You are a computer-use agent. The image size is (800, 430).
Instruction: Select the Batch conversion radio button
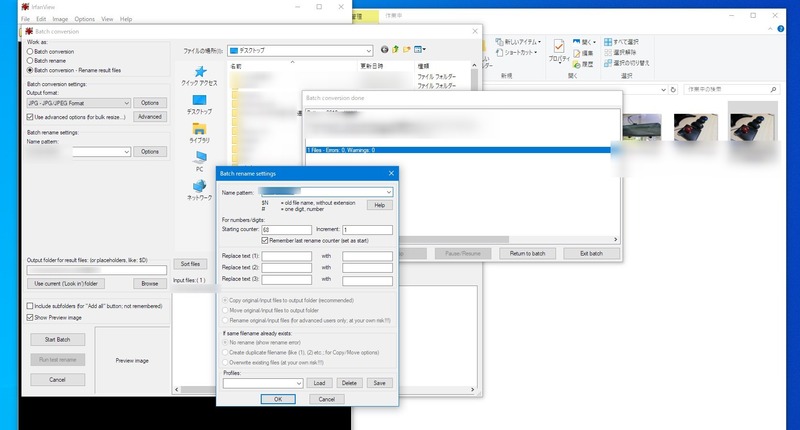[30, 52]
